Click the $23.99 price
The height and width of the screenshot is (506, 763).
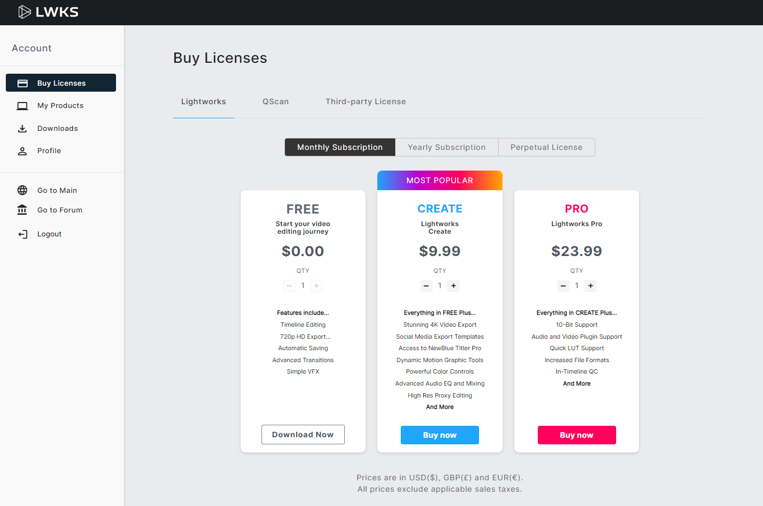click(x=577, y=251)
